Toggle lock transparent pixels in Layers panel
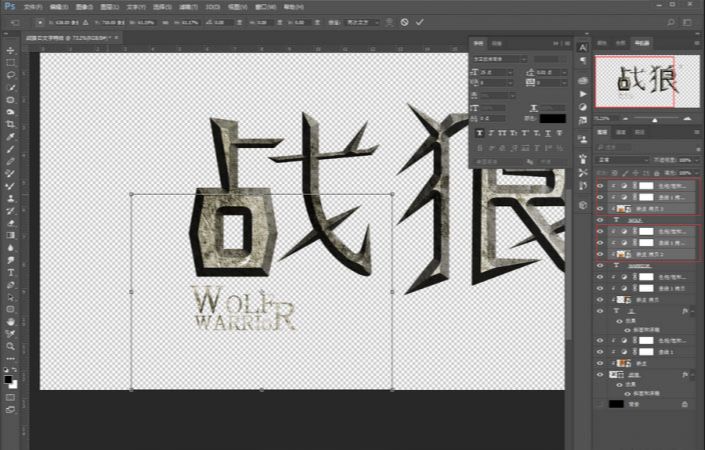 (x=615, y=173)
